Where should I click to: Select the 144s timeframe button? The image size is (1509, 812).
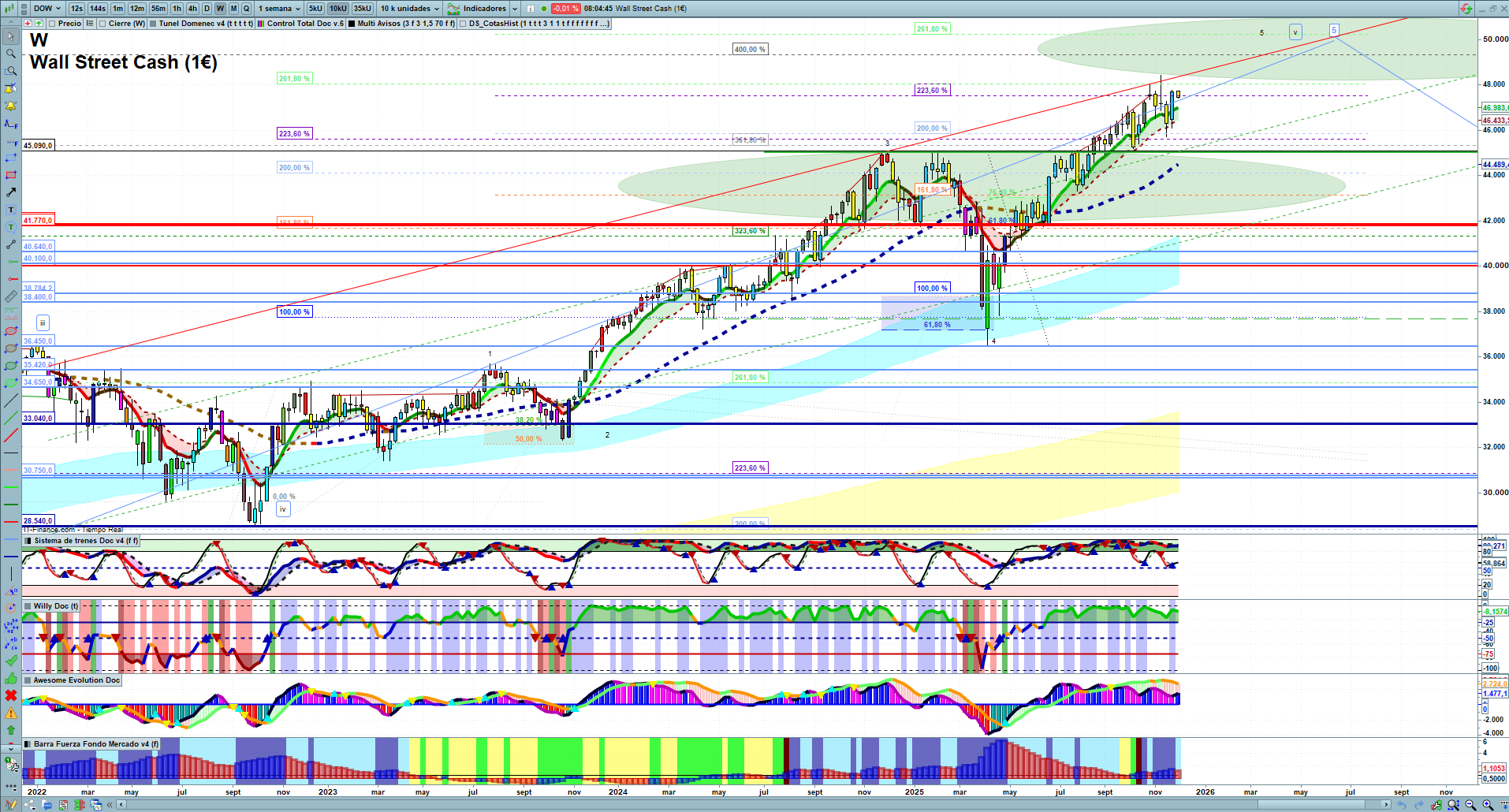98,9
